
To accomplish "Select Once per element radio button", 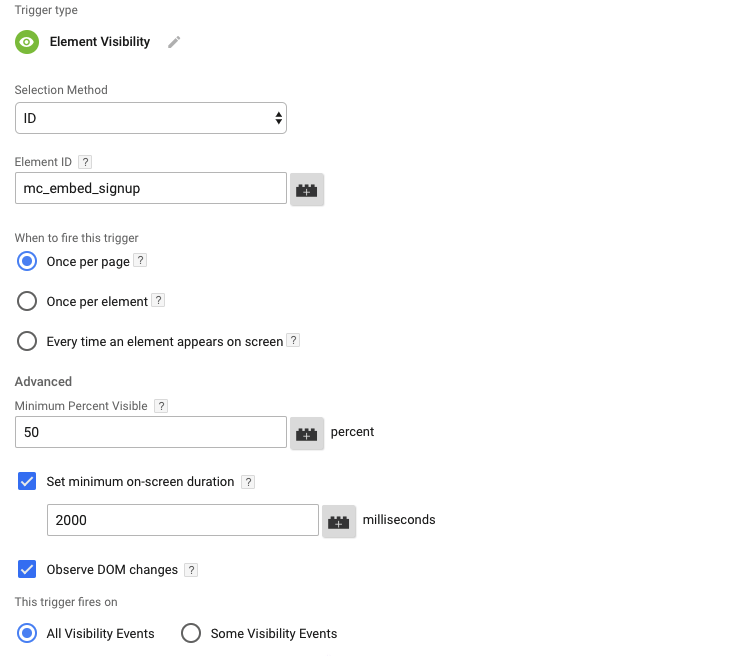I will coord(27,301).
